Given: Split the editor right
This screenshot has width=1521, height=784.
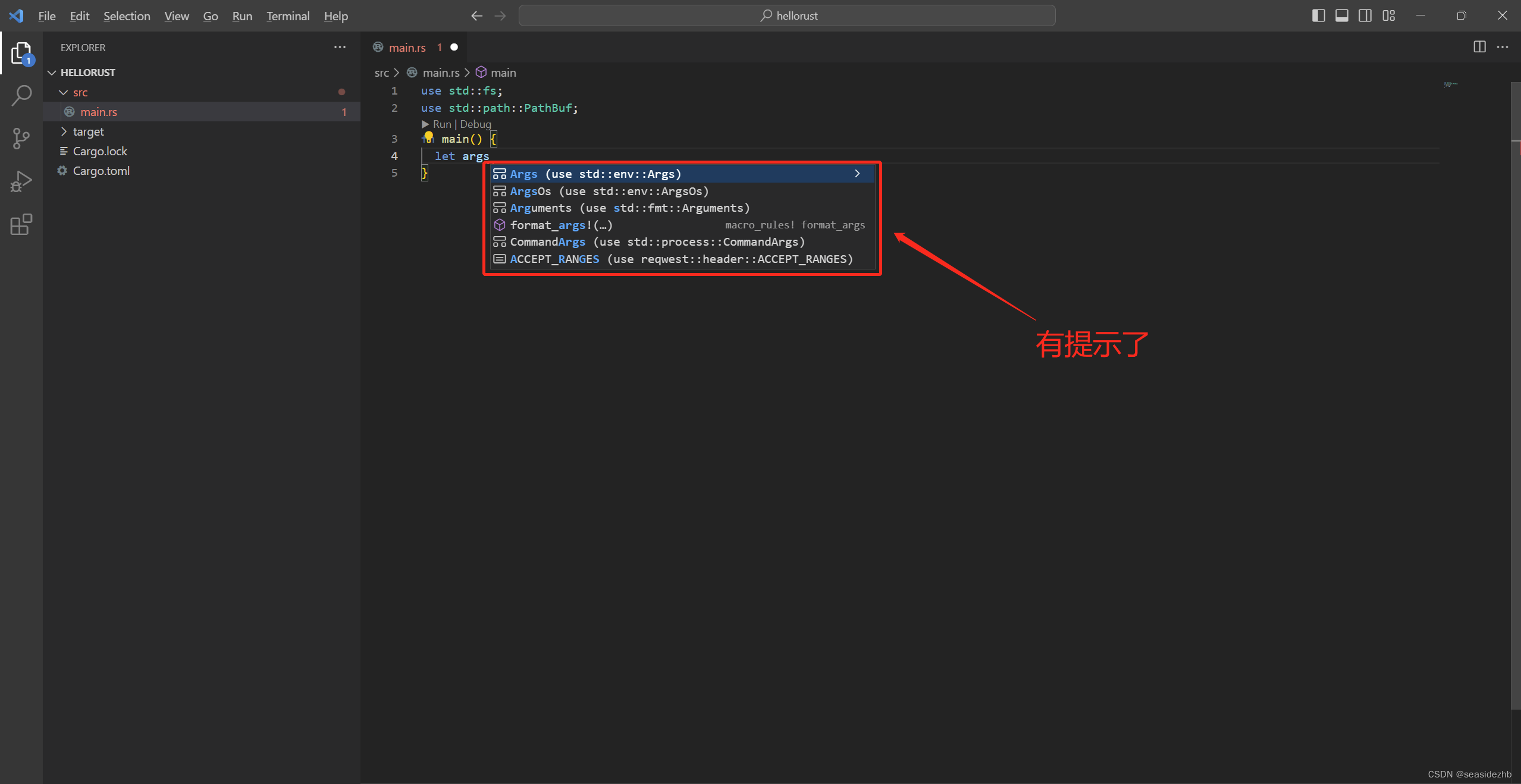Looking at the screenshot, I should 1479,47.
